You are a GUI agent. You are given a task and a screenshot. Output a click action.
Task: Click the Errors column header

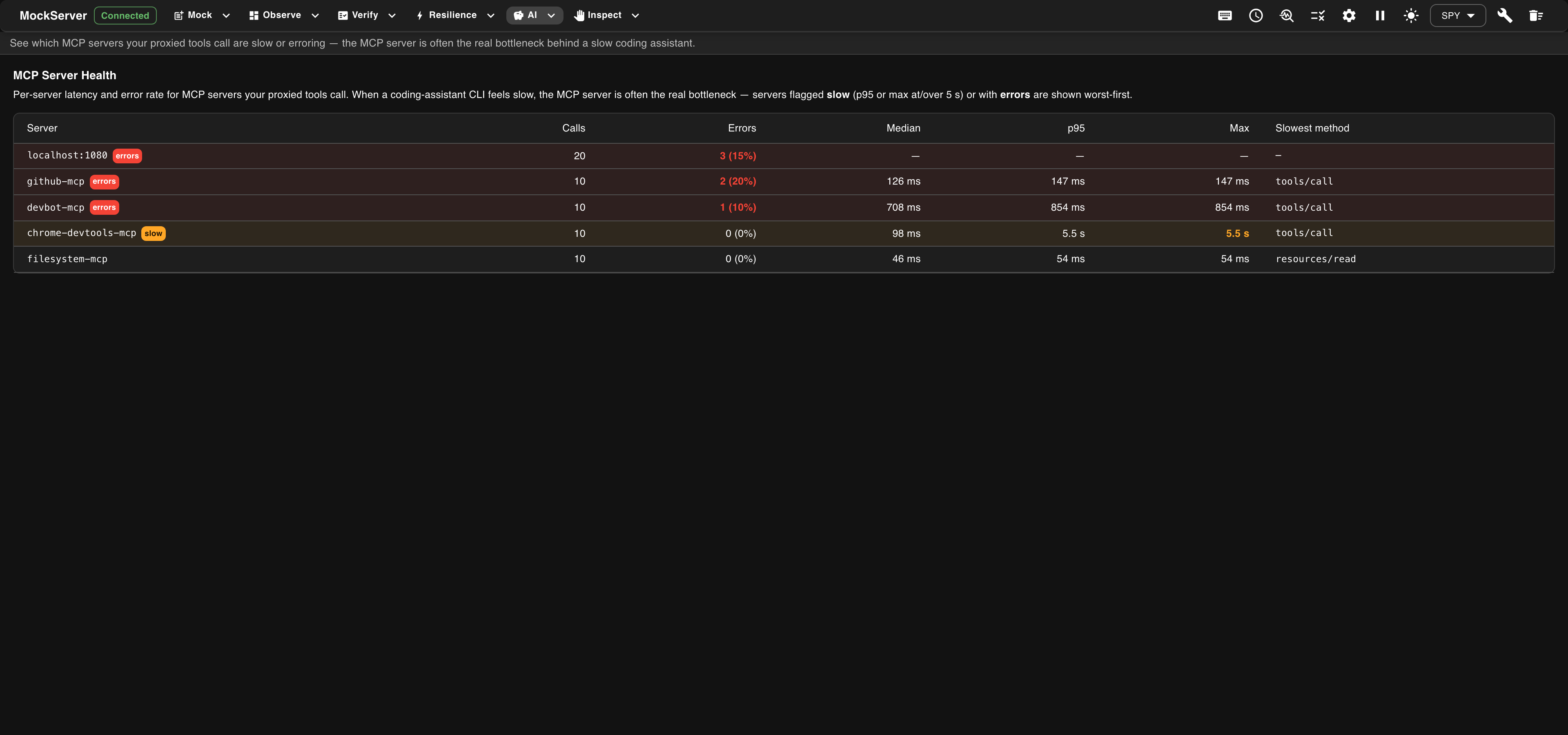[x=742, y=128]
